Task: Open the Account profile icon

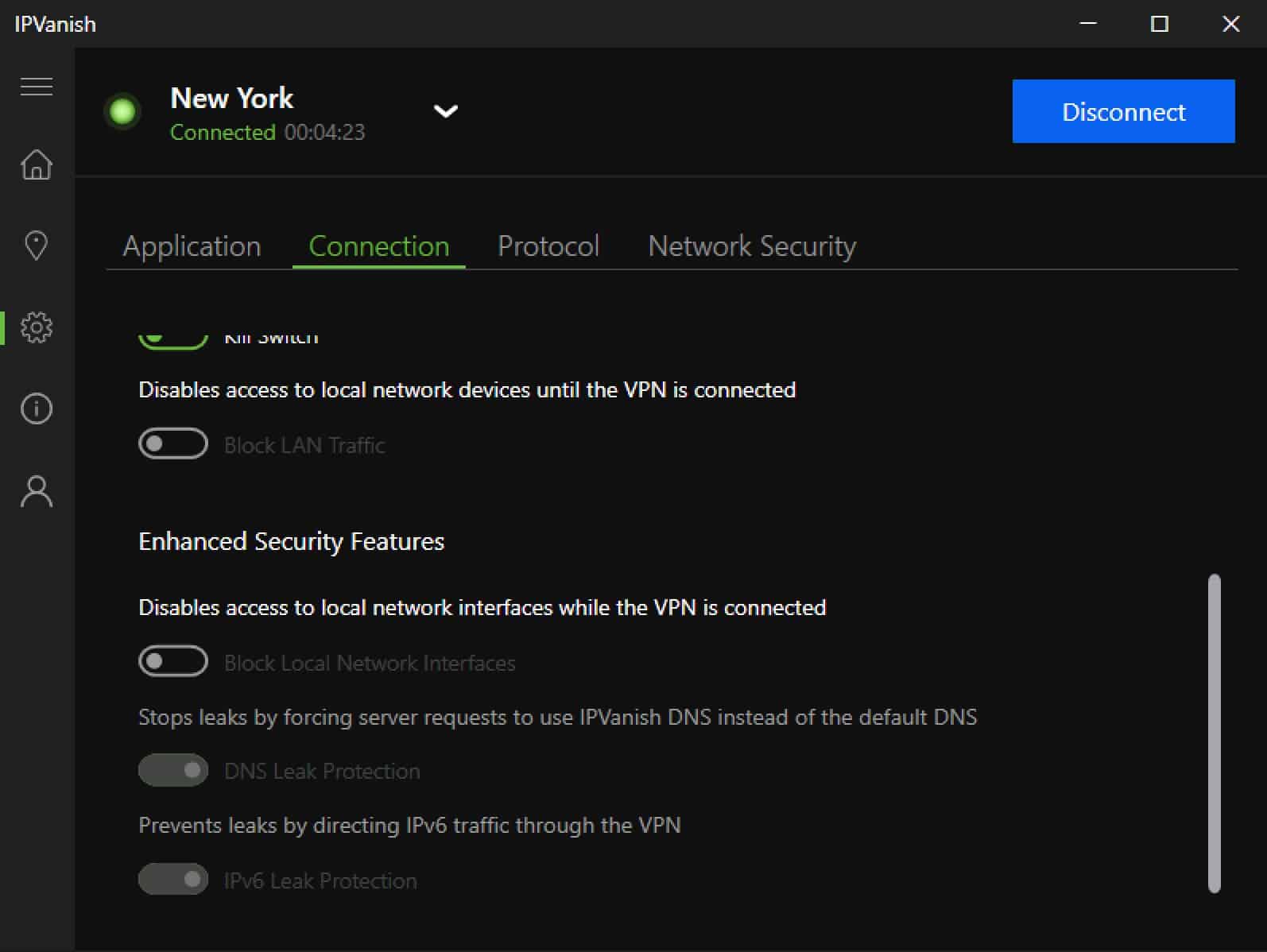Action: point(37,491)
